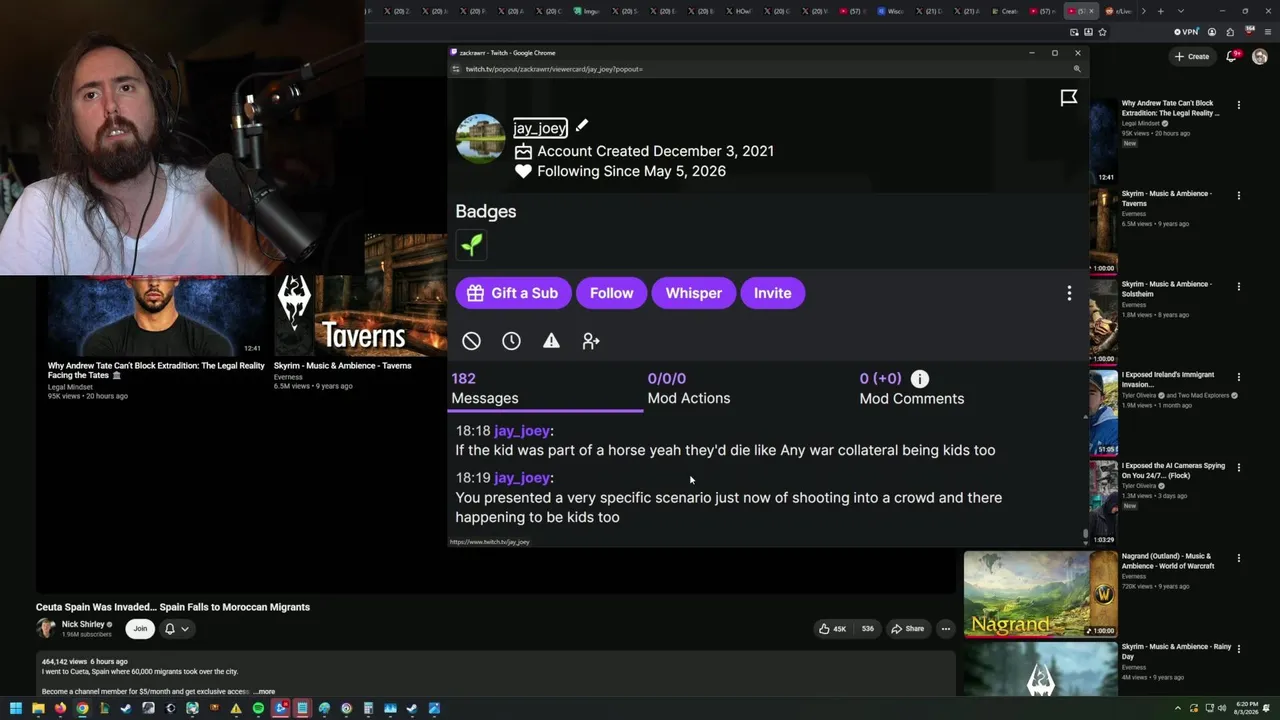Click the taskbar clock showing 6:20 PM
Image resolution: width=1280 pixels, height=720 pixels.
(x=1247, y=709)
